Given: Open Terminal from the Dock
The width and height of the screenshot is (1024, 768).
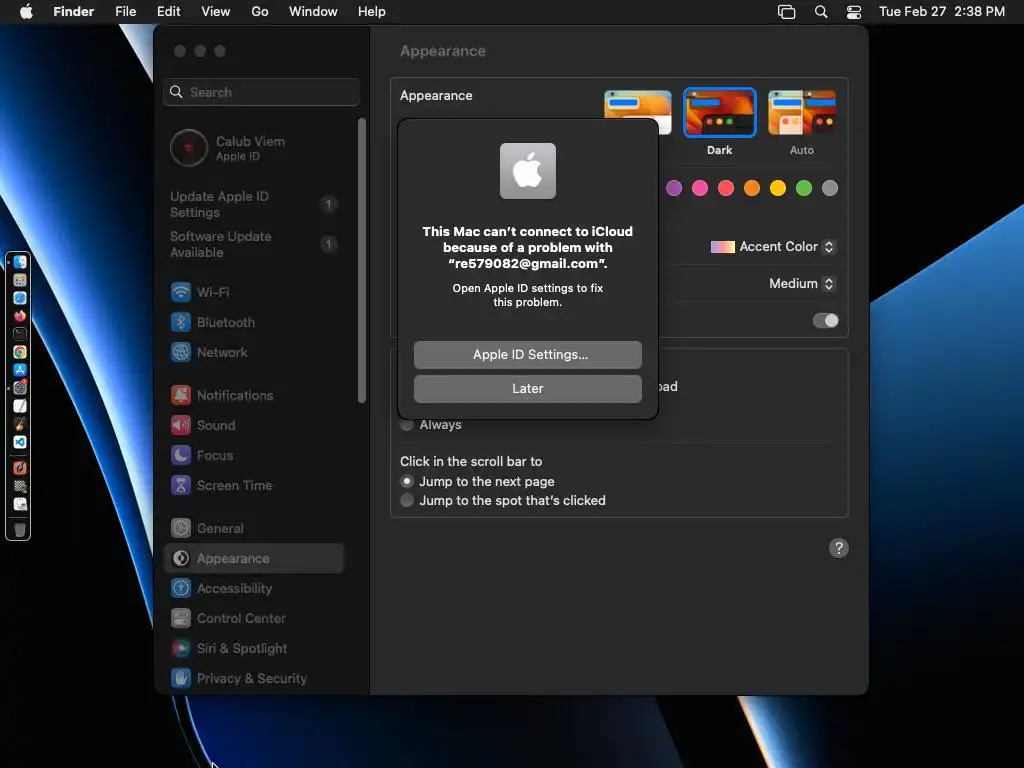Looking at the screenshot, I should (20, 334).
